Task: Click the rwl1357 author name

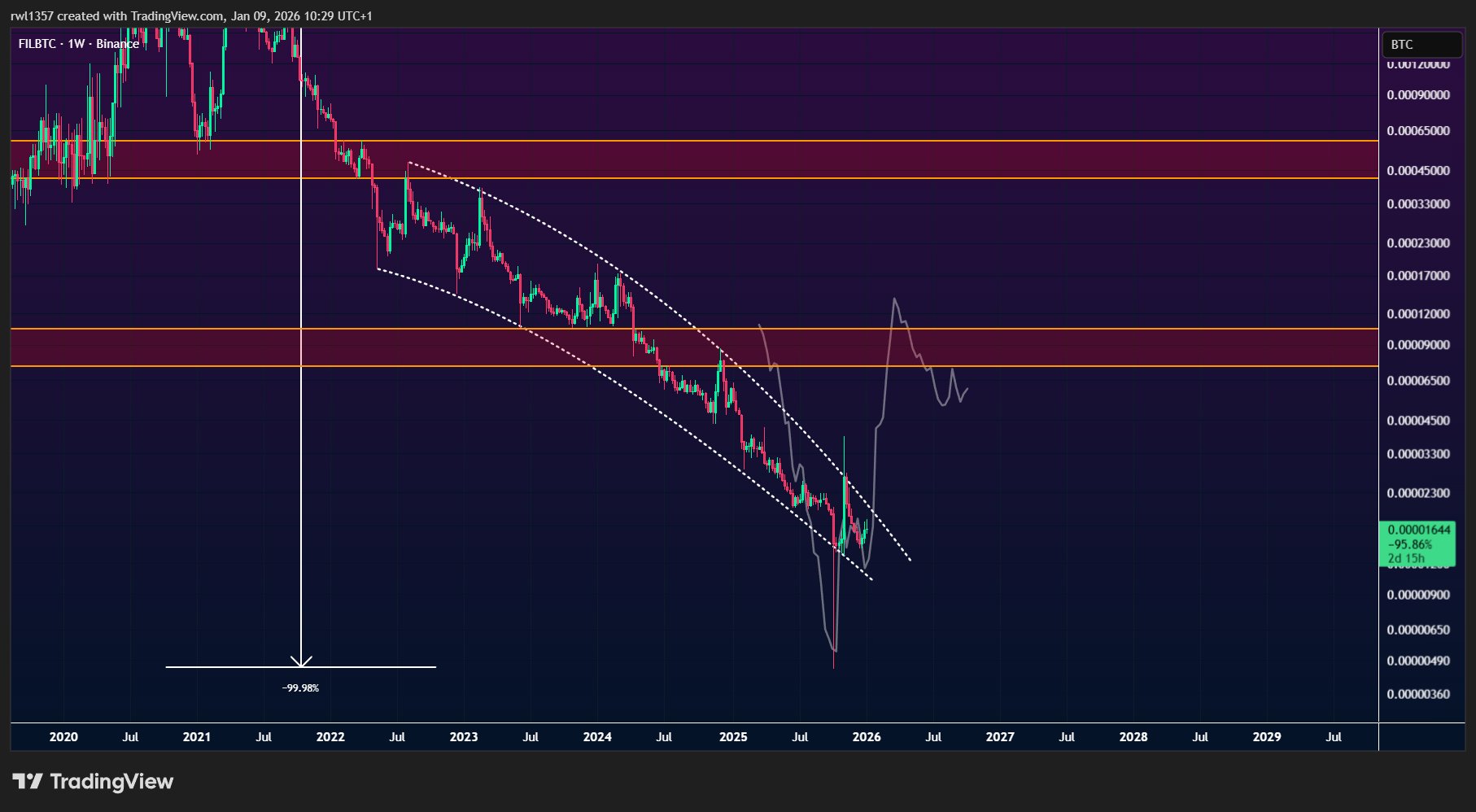Action: click(x=32, y=15)
